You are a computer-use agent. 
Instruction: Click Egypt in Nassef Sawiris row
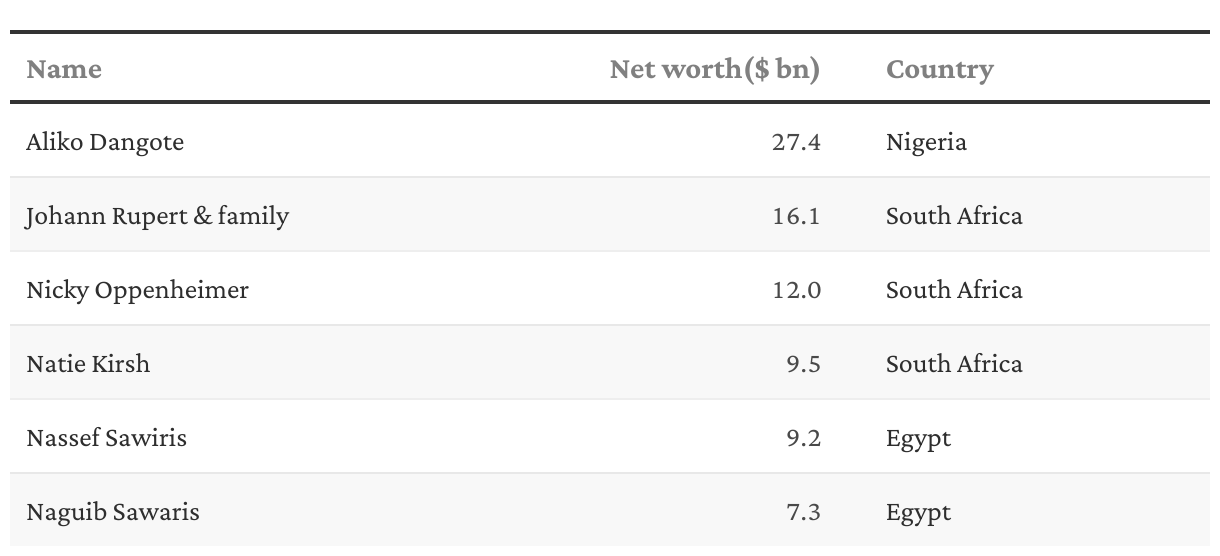[918, 439]
